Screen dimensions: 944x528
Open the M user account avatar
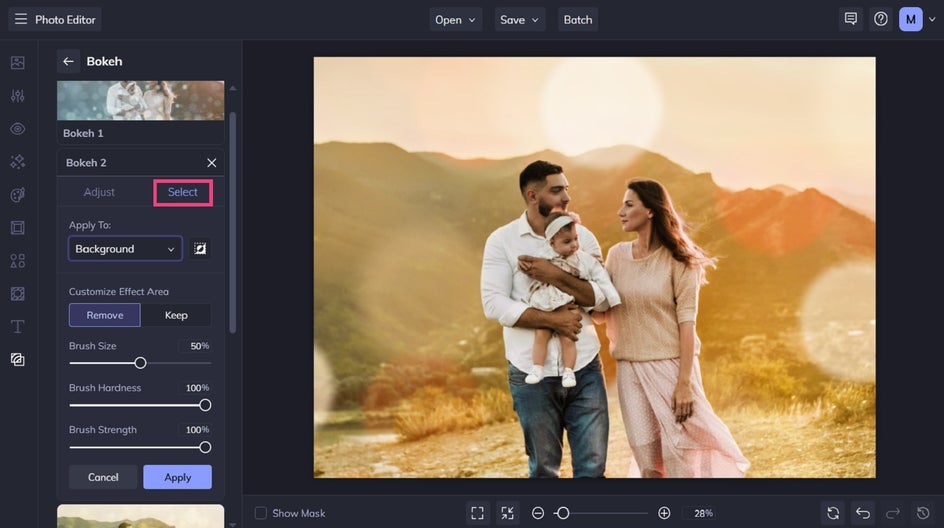click(910, 19)
